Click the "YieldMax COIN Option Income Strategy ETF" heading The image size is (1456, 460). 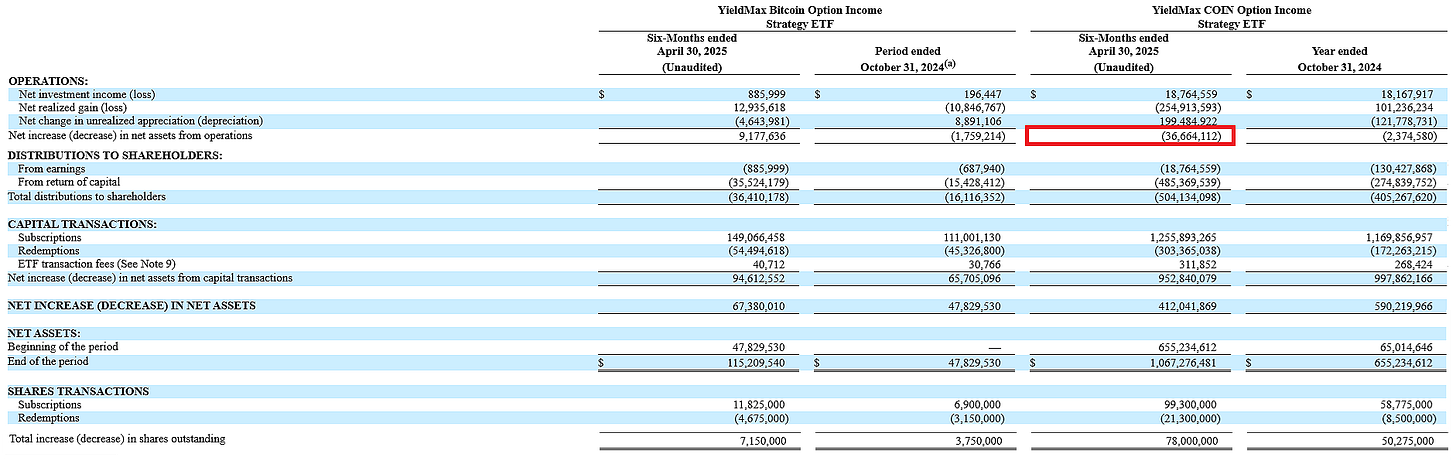point(1232,16)
